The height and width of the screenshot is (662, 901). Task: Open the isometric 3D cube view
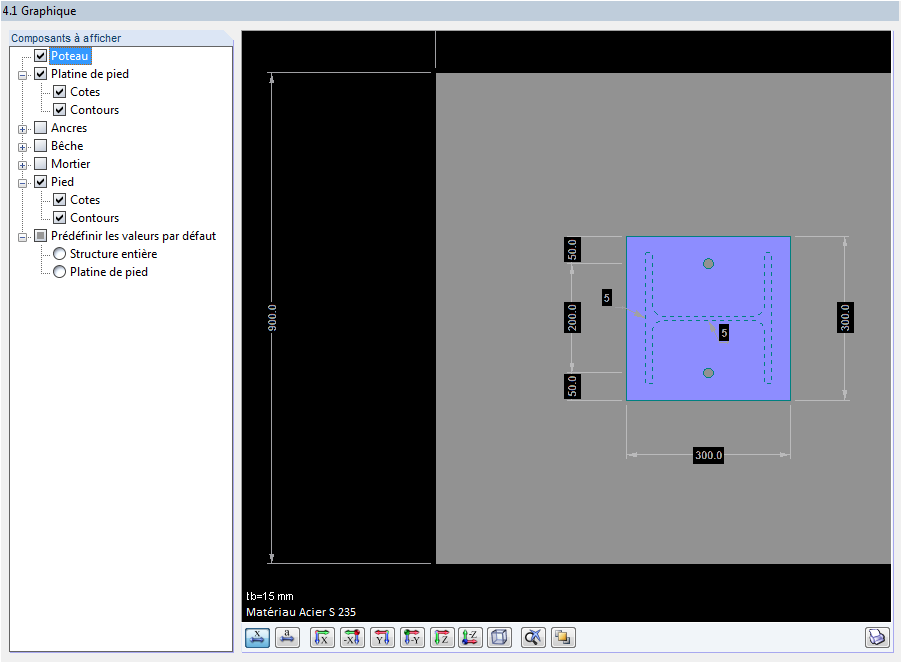tap(499, 637)
